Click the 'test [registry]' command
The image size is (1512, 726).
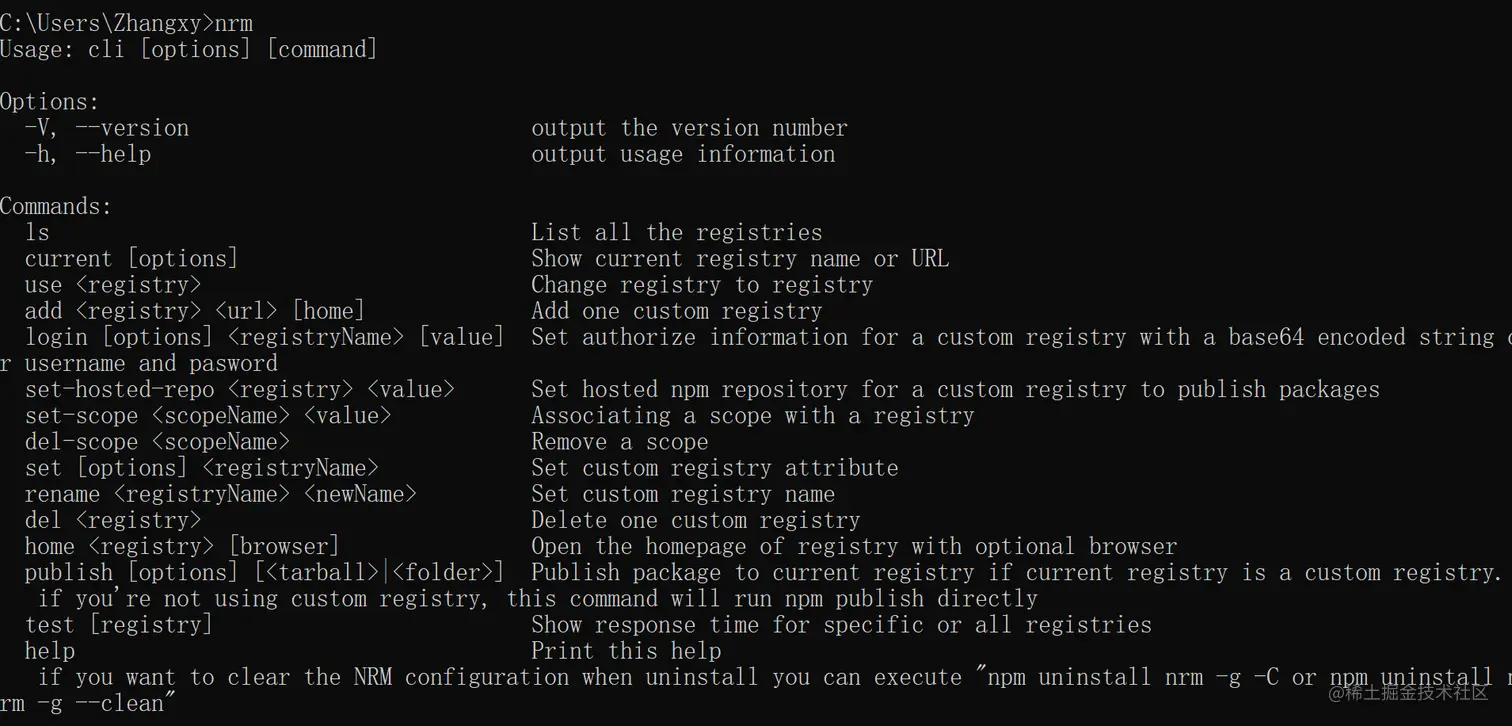pos(119,625)
